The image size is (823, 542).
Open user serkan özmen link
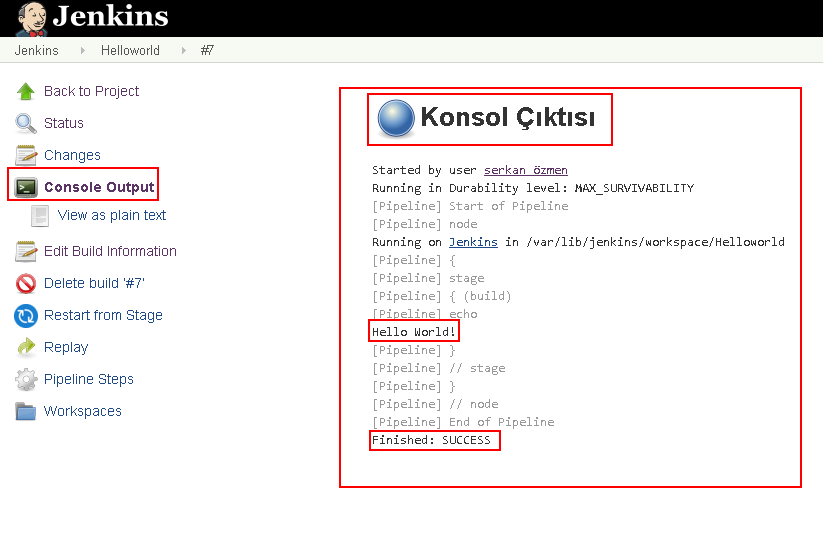(x=525, y=170)
